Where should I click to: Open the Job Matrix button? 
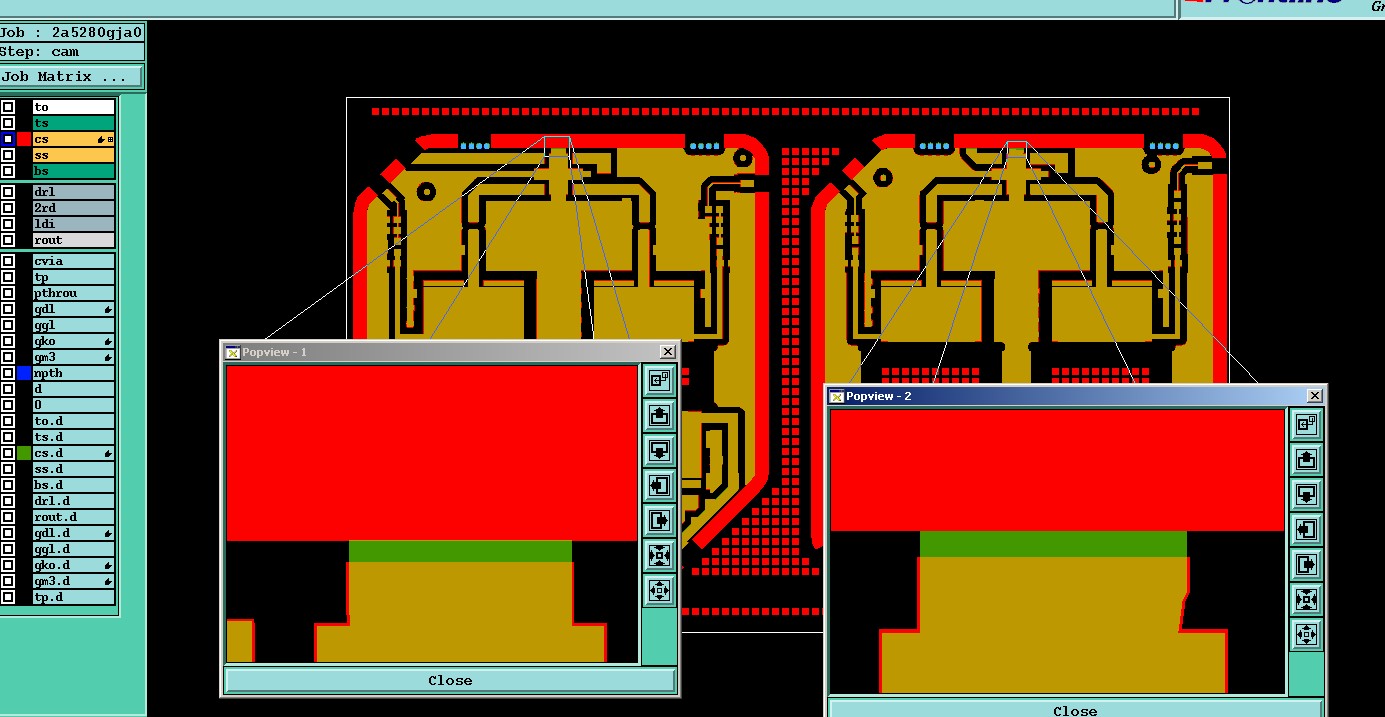pyautogui.click(x=71, y=77)
